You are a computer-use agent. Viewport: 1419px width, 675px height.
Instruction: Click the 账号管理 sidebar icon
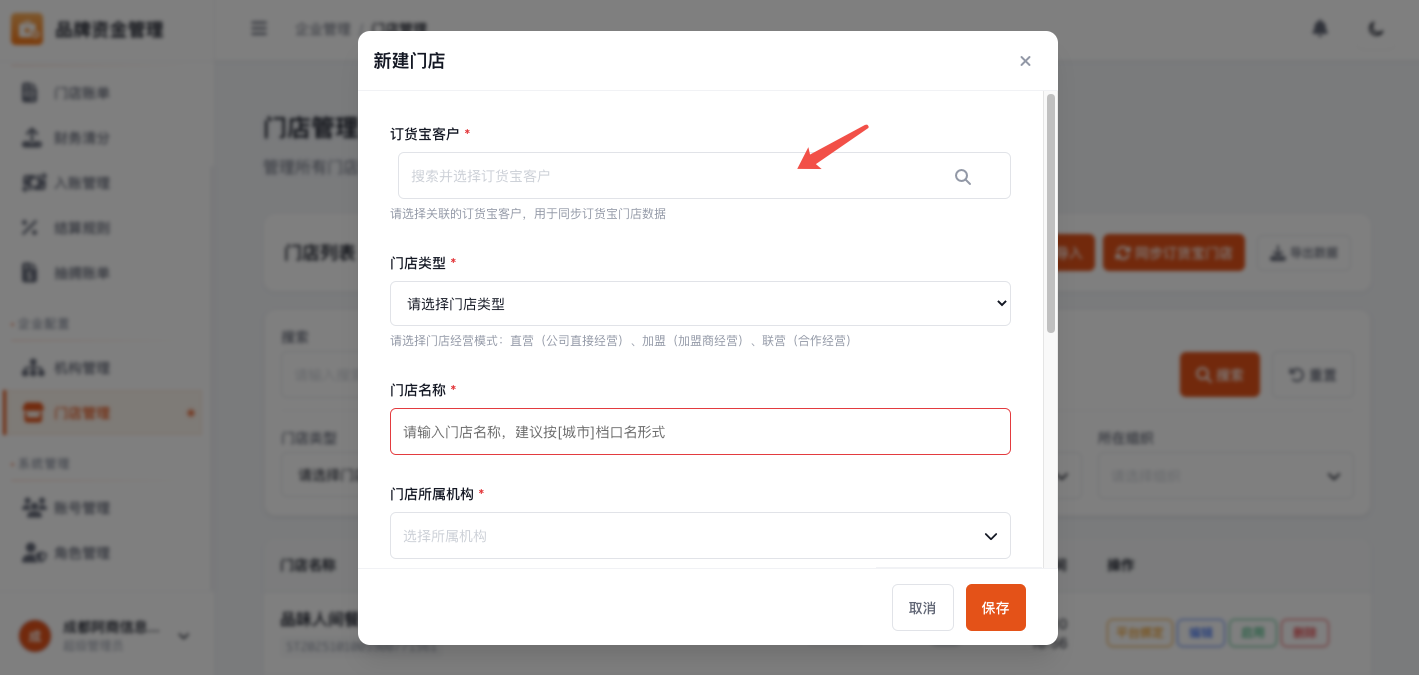(33, 508)
